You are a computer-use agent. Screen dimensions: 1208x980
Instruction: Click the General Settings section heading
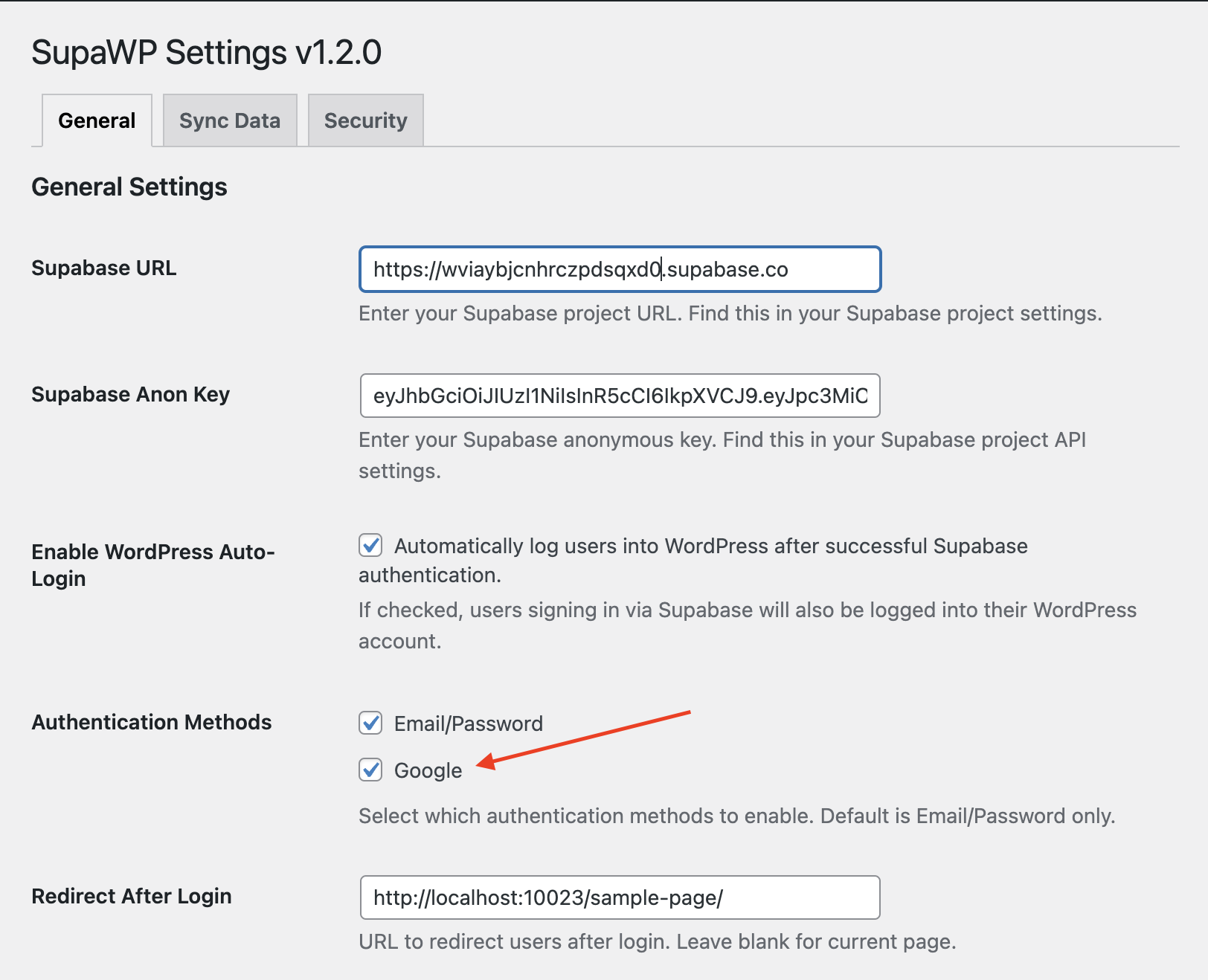tap(129, 187)
